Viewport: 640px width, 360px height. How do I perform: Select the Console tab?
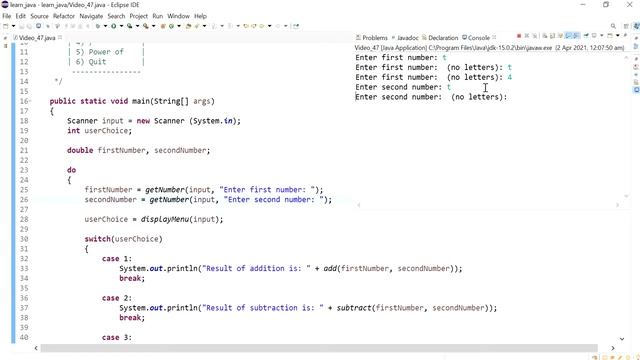pyautogui.click(x=476, y=38)
